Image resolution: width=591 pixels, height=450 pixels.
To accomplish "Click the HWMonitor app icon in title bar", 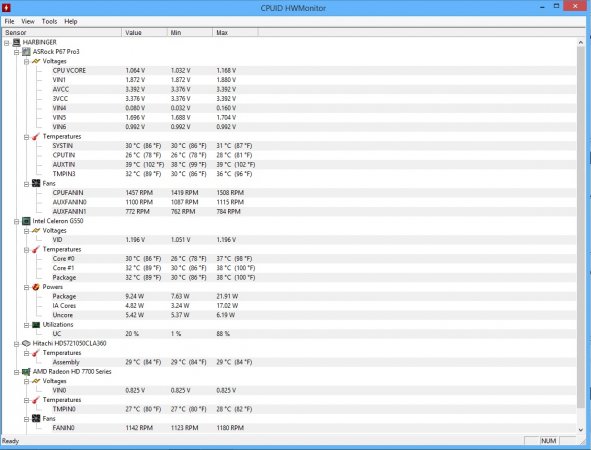I will (x=6, y=8).
